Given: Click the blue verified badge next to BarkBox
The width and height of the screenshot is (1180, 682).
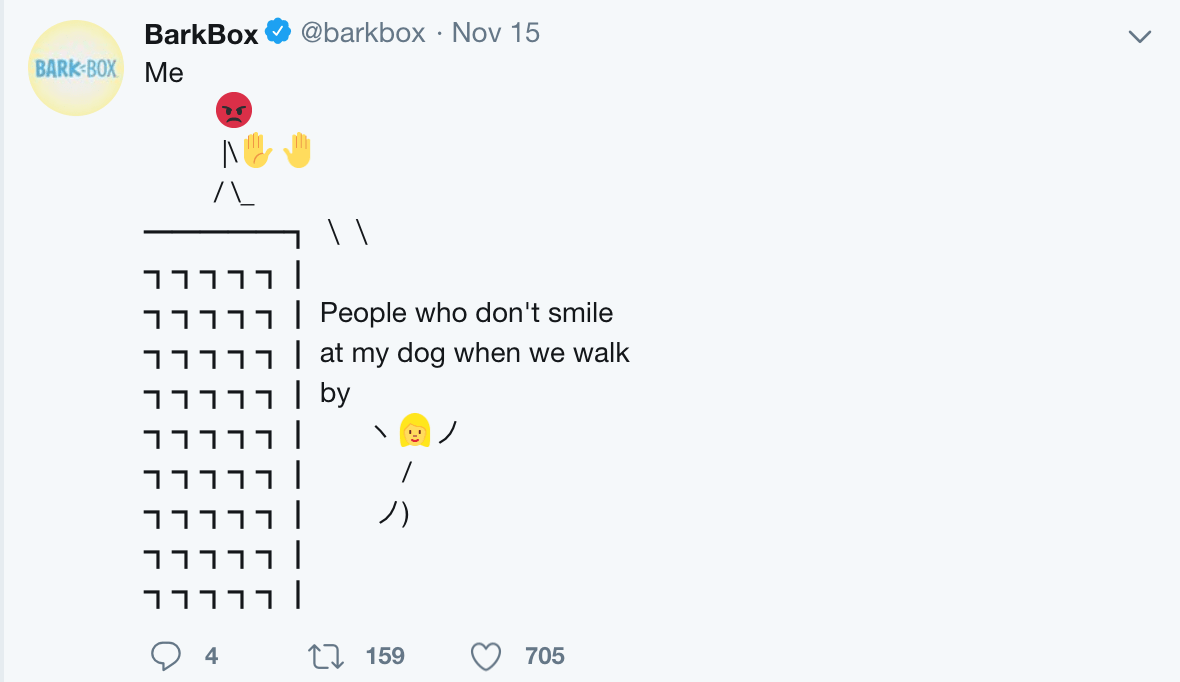Looking at the screenshot, I should (274, 31).
